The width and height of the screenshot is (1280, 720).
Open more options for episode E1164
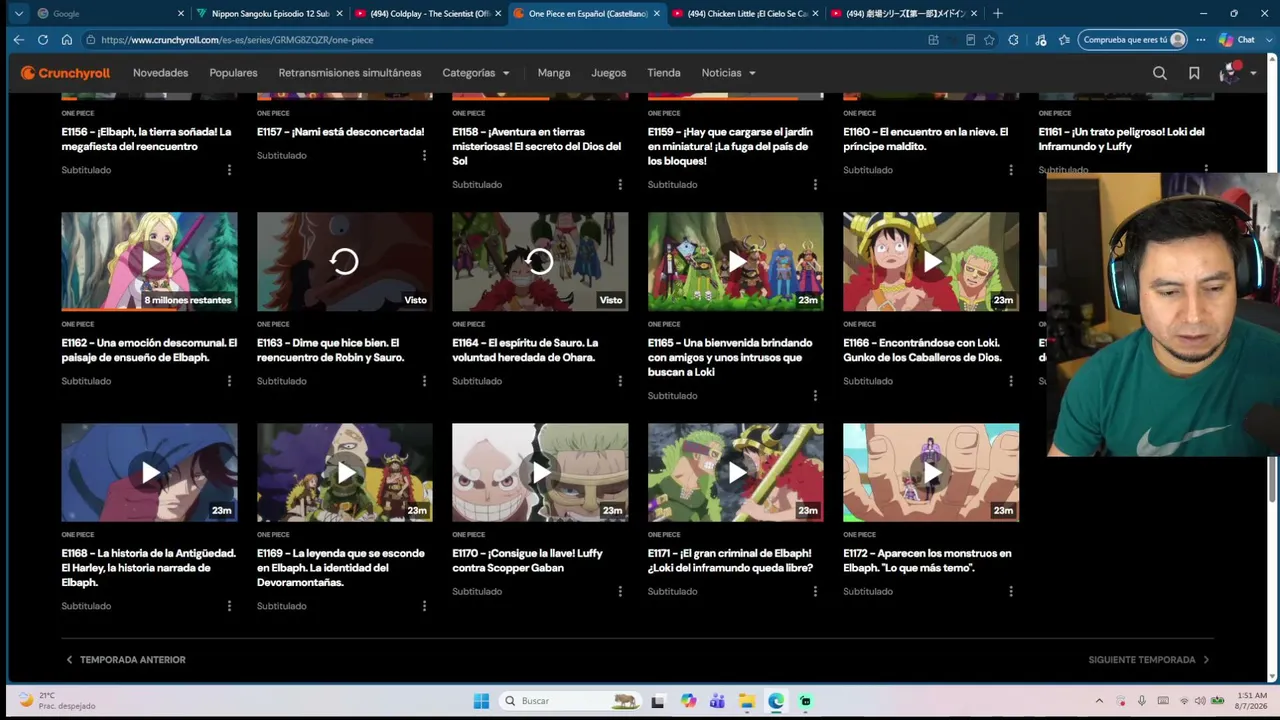pos(620,381)
